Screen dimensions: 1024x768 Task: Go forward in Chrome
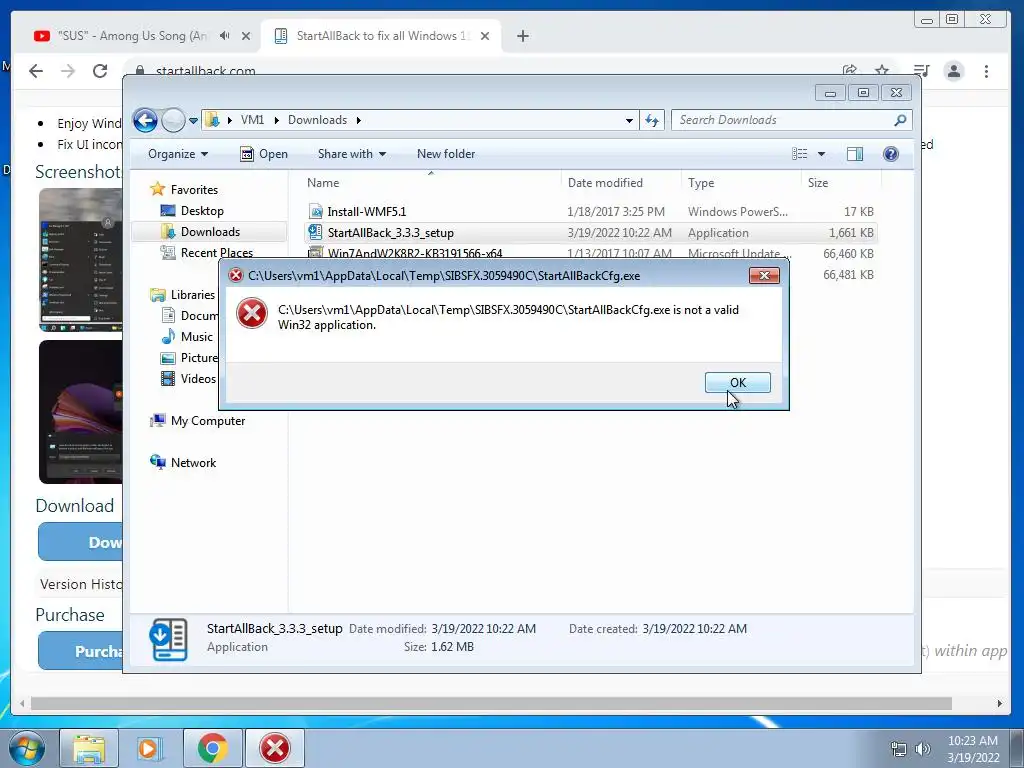[68, 71]
